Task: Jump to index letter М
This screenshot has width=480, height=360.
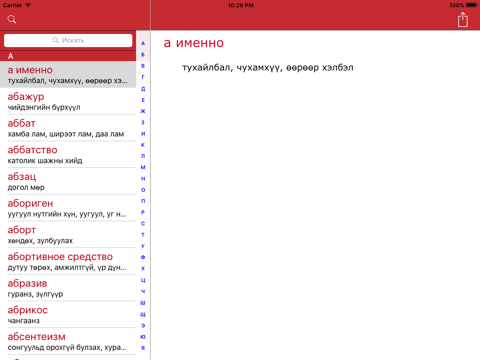Action: (143, 167)
